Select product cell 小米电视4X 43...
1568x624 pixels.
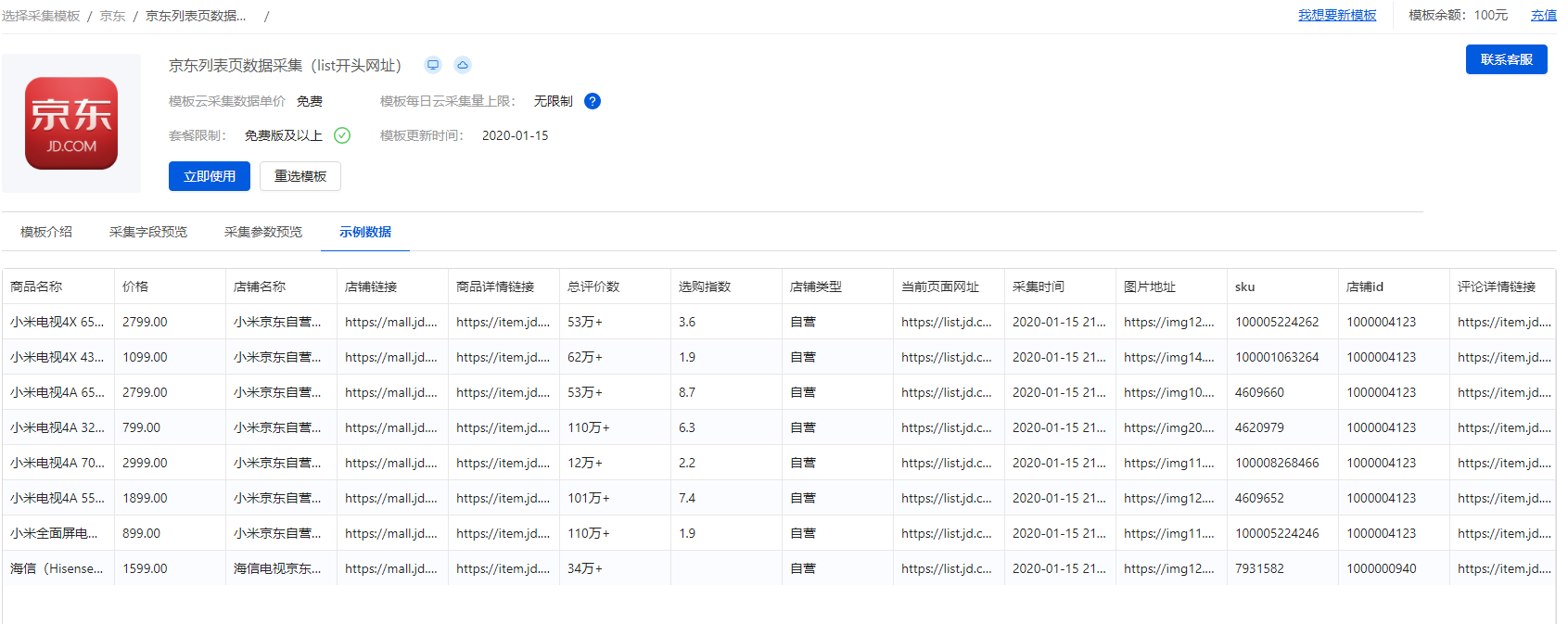tap(57, 357)
